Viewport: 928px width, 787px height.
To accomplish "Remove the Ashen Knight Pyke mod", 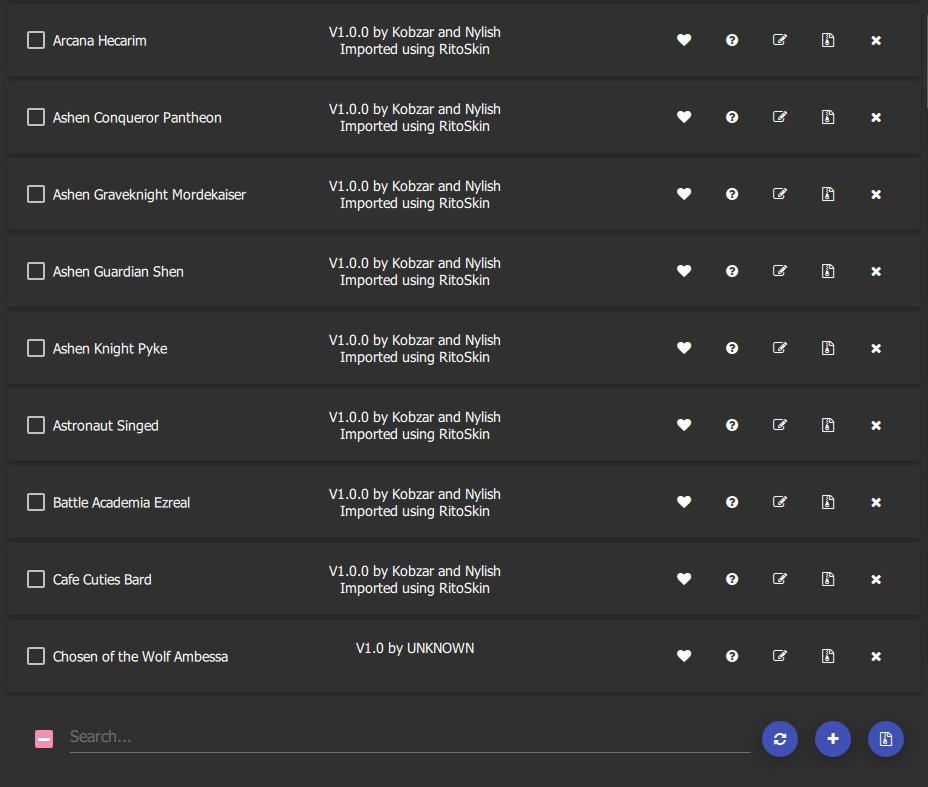I will pos(876,349).
